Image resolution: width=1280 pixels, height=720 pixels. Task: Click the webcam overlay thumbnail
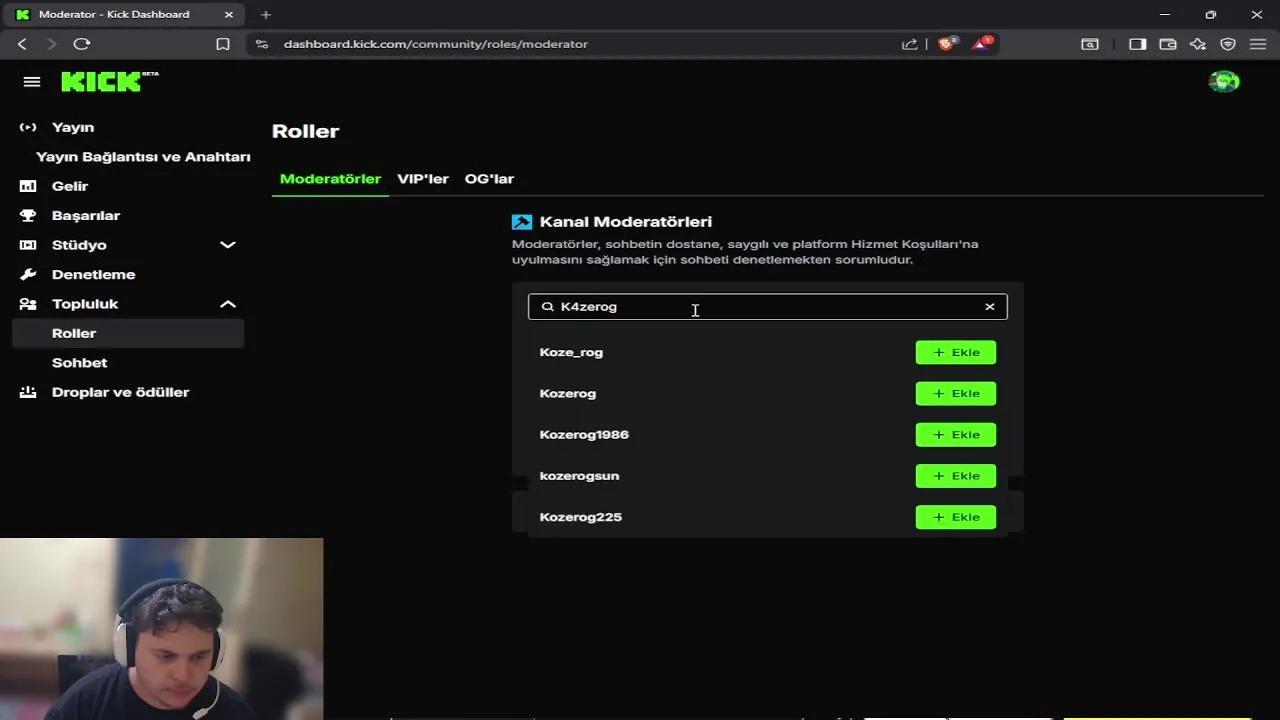[x=161, y=629]
